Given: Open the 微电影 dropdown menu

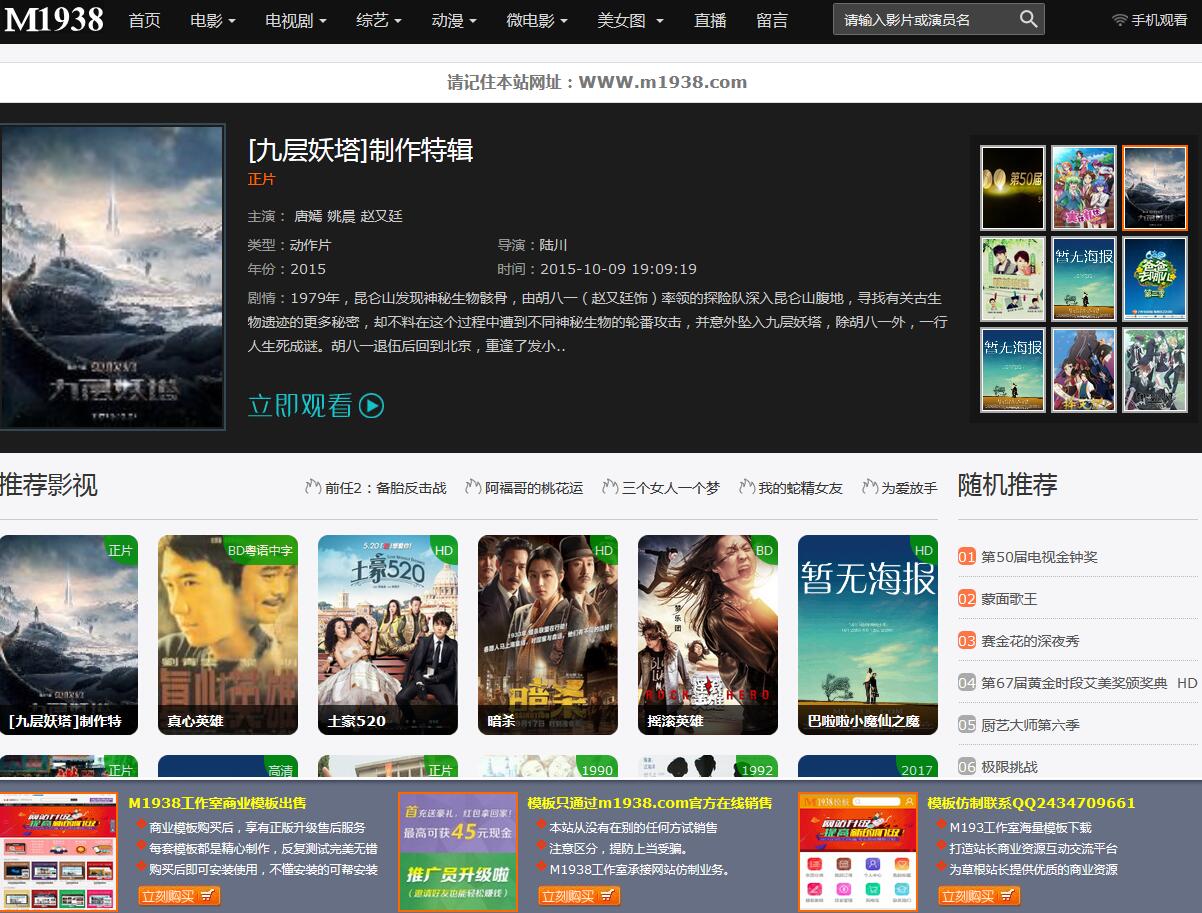Looking at the screenshot, I should tap(537, 20).
